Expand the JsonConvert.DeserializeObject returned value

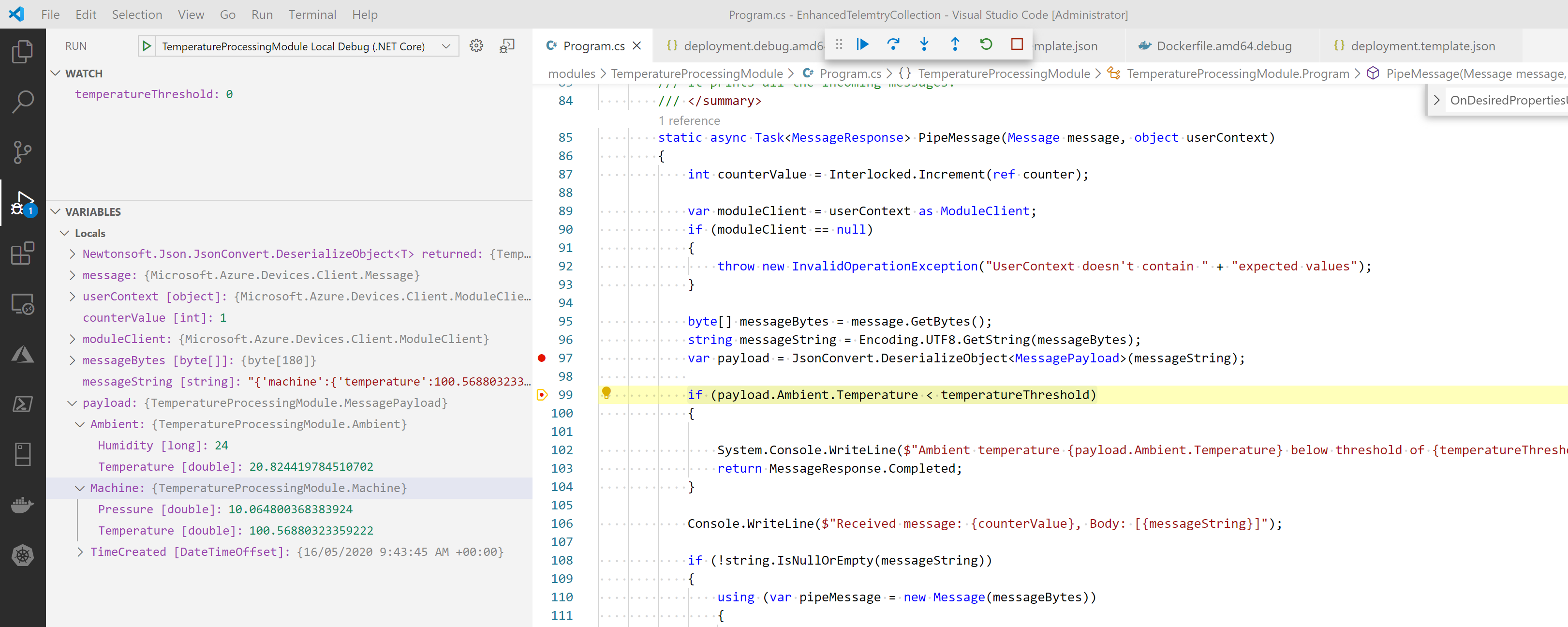coord(73,254)
